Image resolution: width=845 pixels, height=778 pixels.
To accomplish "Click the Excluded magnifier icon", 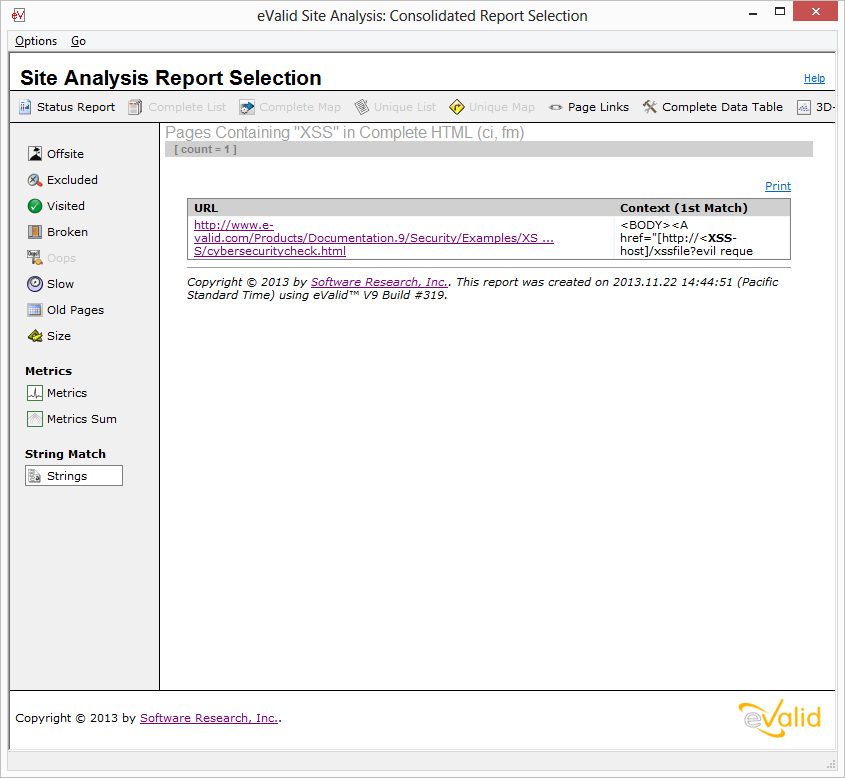I will [x=35, y=180].
